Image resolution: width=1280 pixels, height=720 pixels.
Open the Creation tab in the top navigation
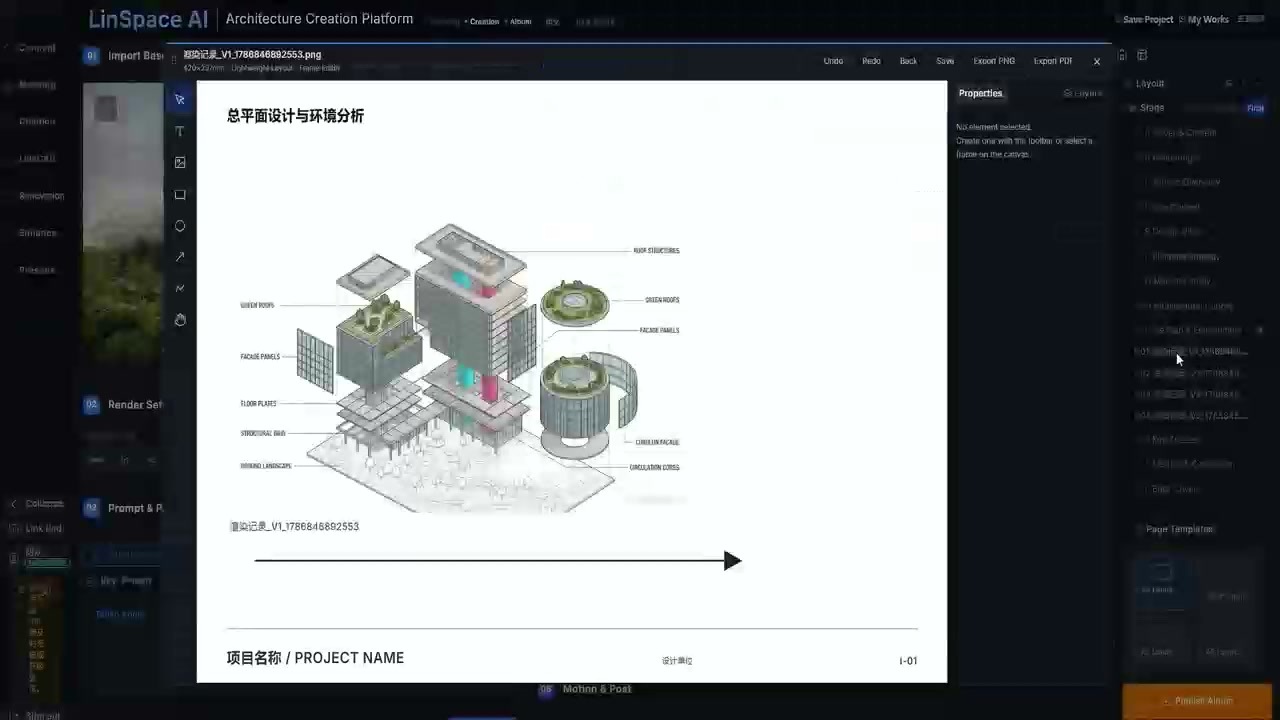pos(485,21)
